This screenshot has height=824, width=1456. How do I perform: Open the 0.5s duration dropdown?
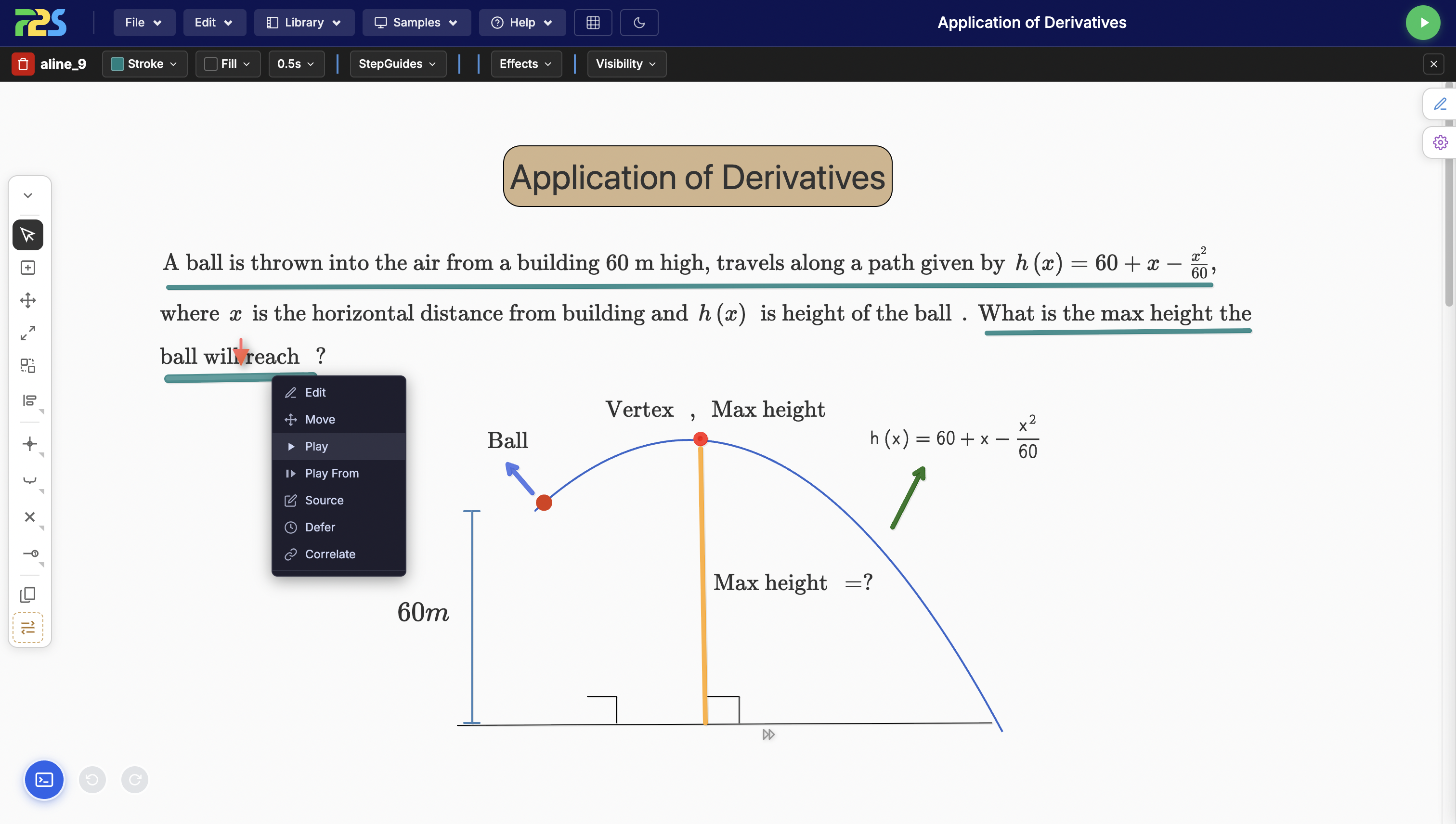pos(296,64)
